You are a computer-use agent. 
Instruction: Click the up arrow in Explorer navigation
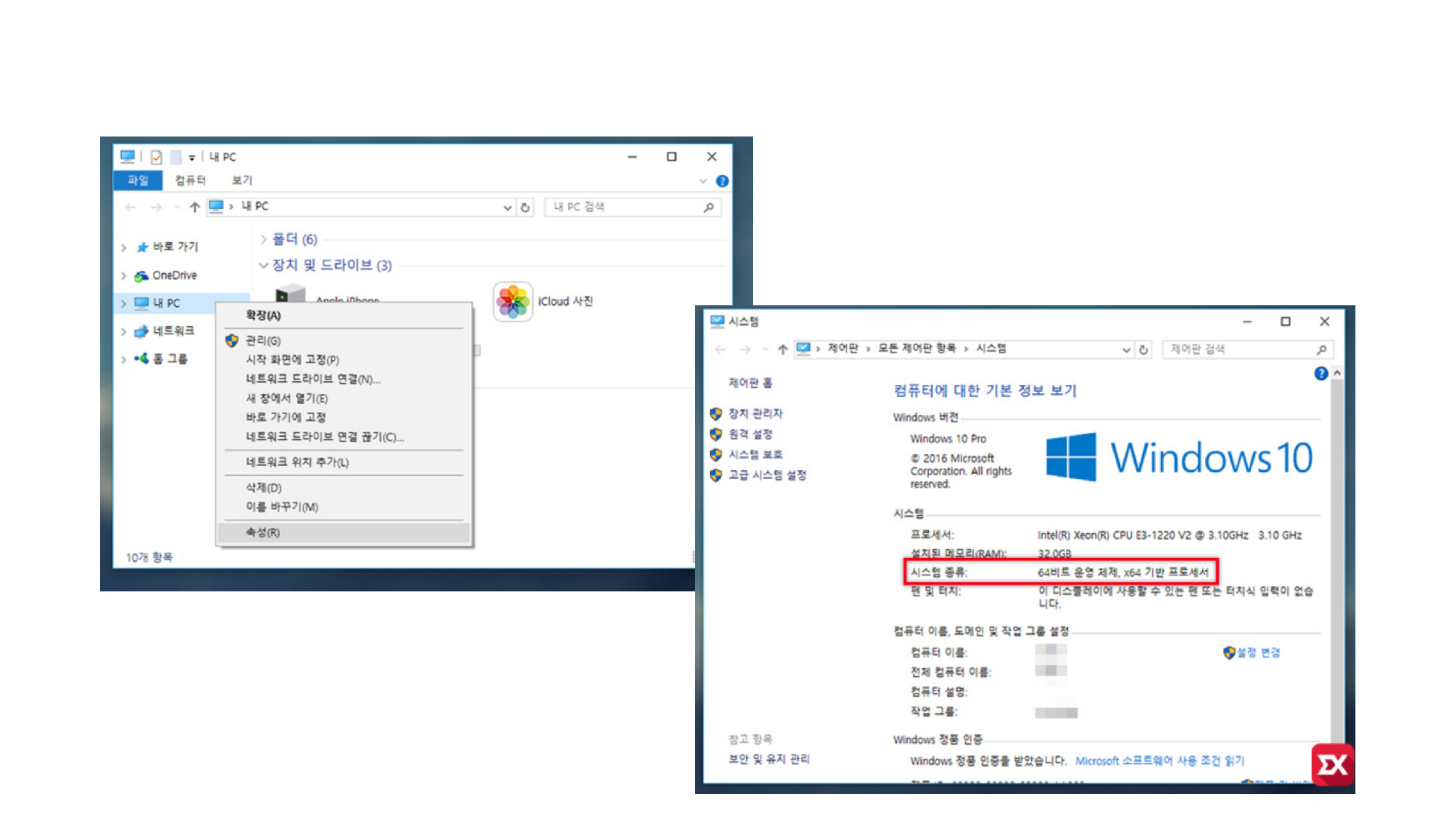pos(195,207)
